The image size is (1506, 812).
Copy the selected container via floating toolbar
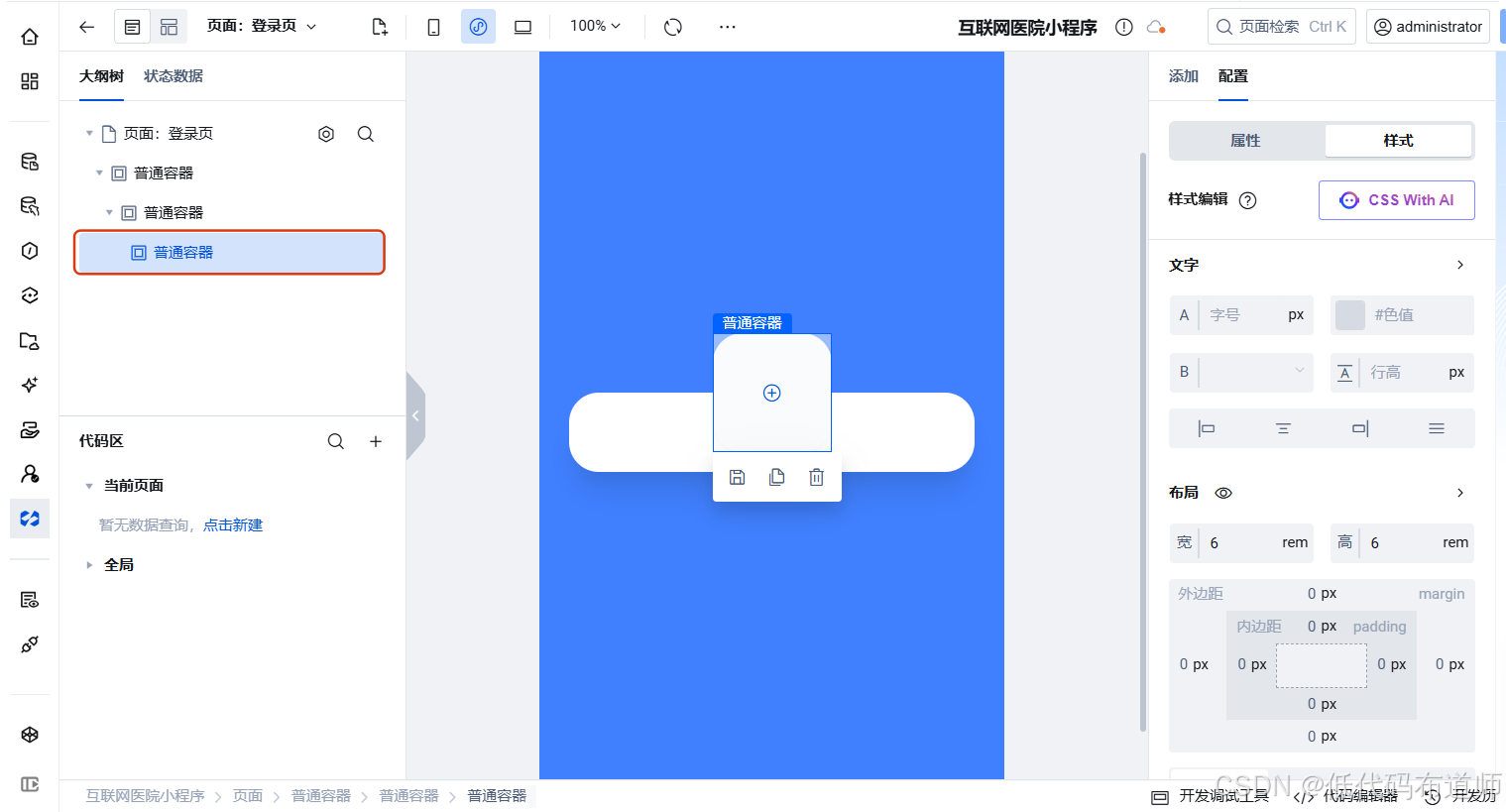click(776, 477)
